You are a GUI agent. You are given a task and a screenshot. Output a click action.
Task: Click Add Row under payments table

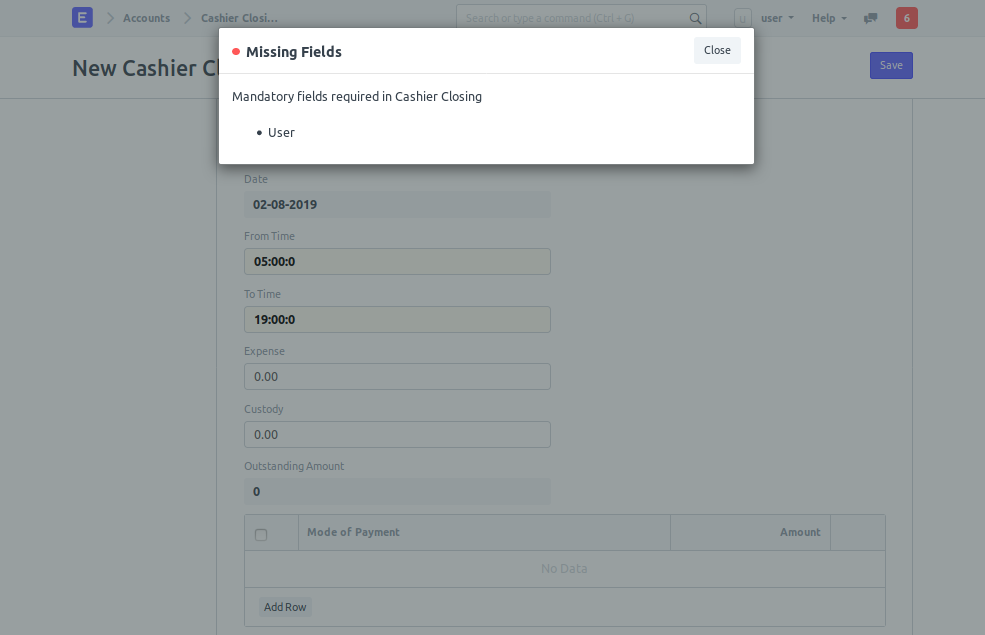(x=285, y=607)
